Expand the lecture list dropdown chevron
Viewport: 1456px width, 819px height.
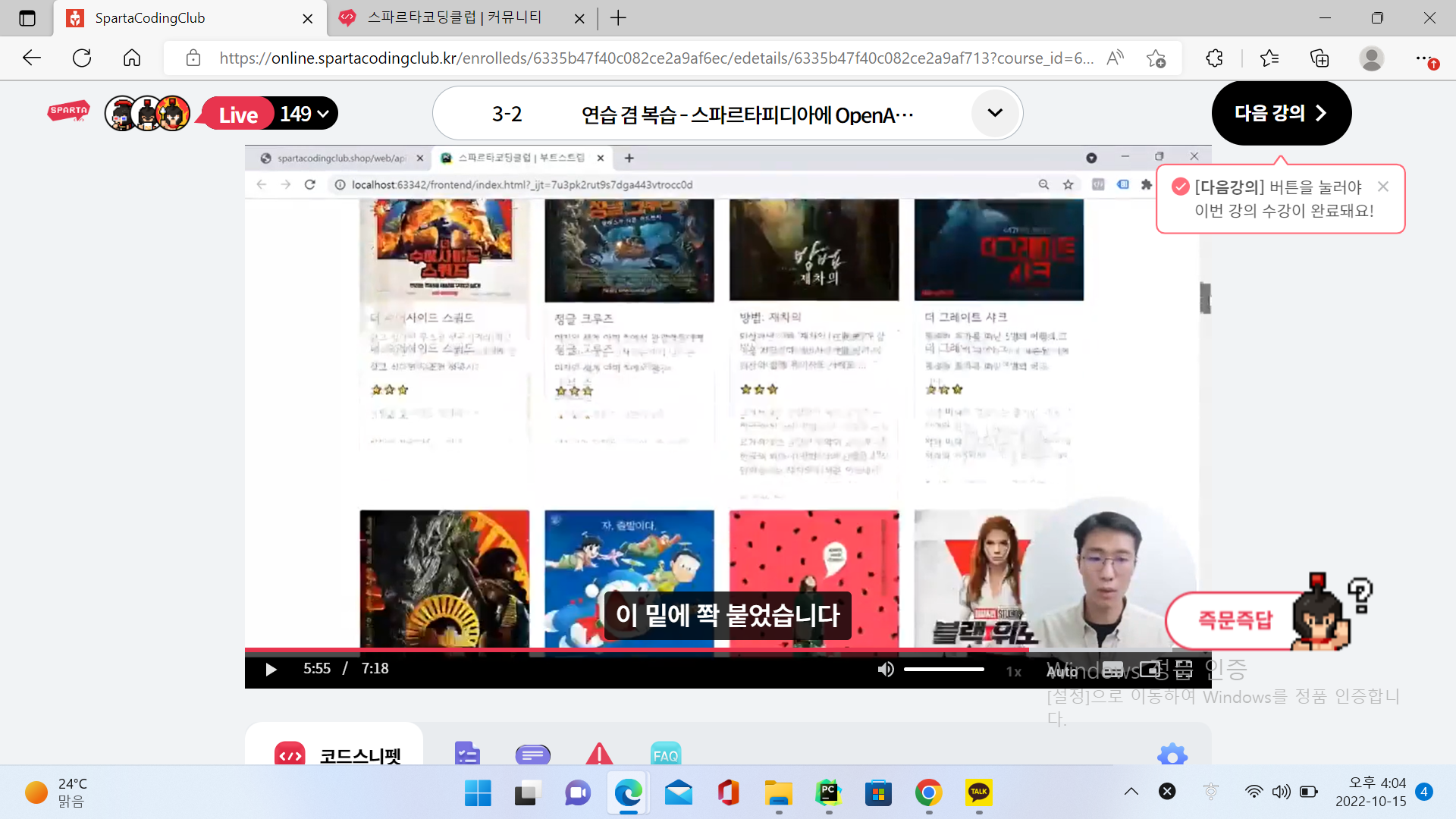995,113
